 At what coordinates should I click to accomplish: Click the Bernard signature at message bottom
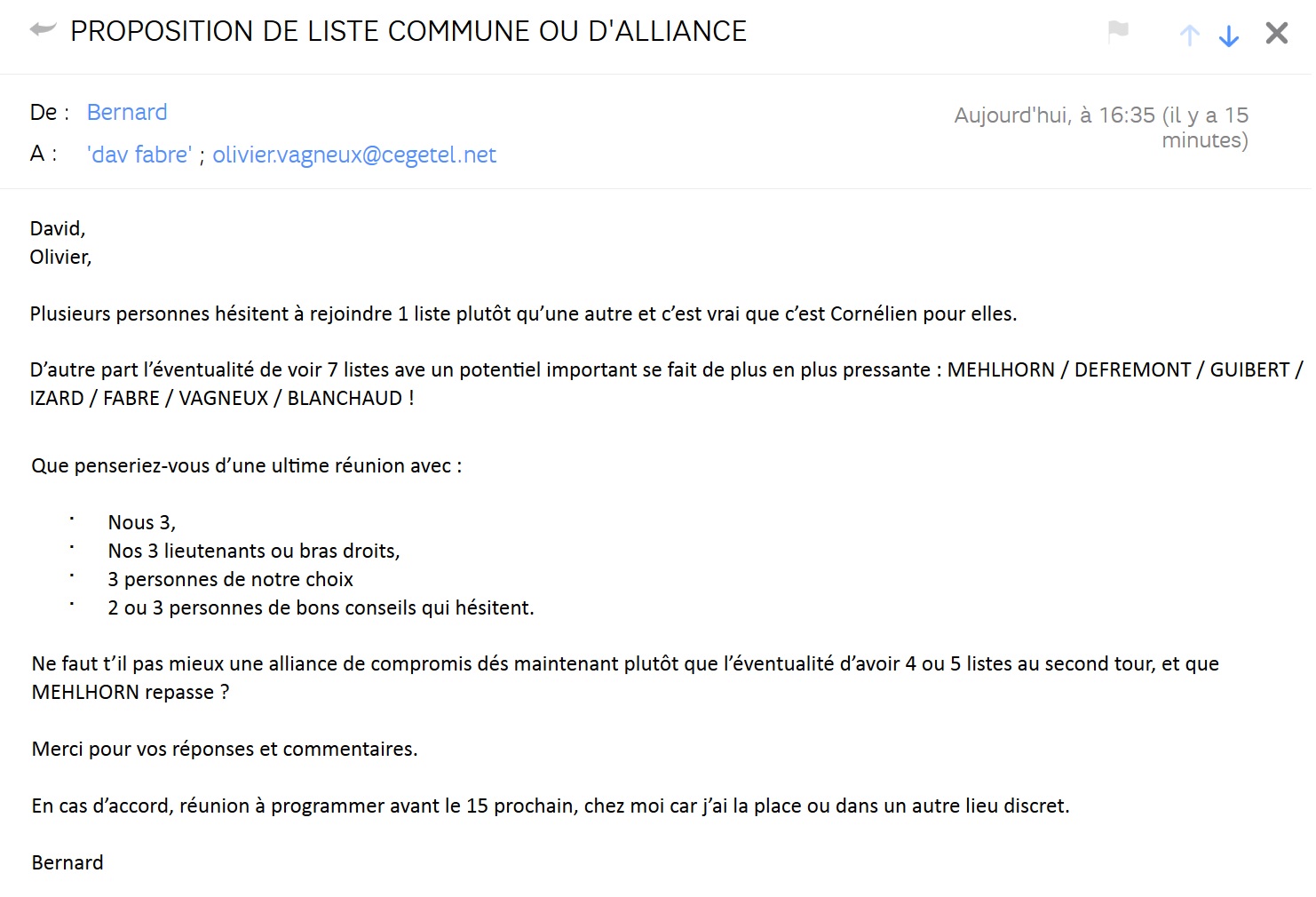[67, 862]
